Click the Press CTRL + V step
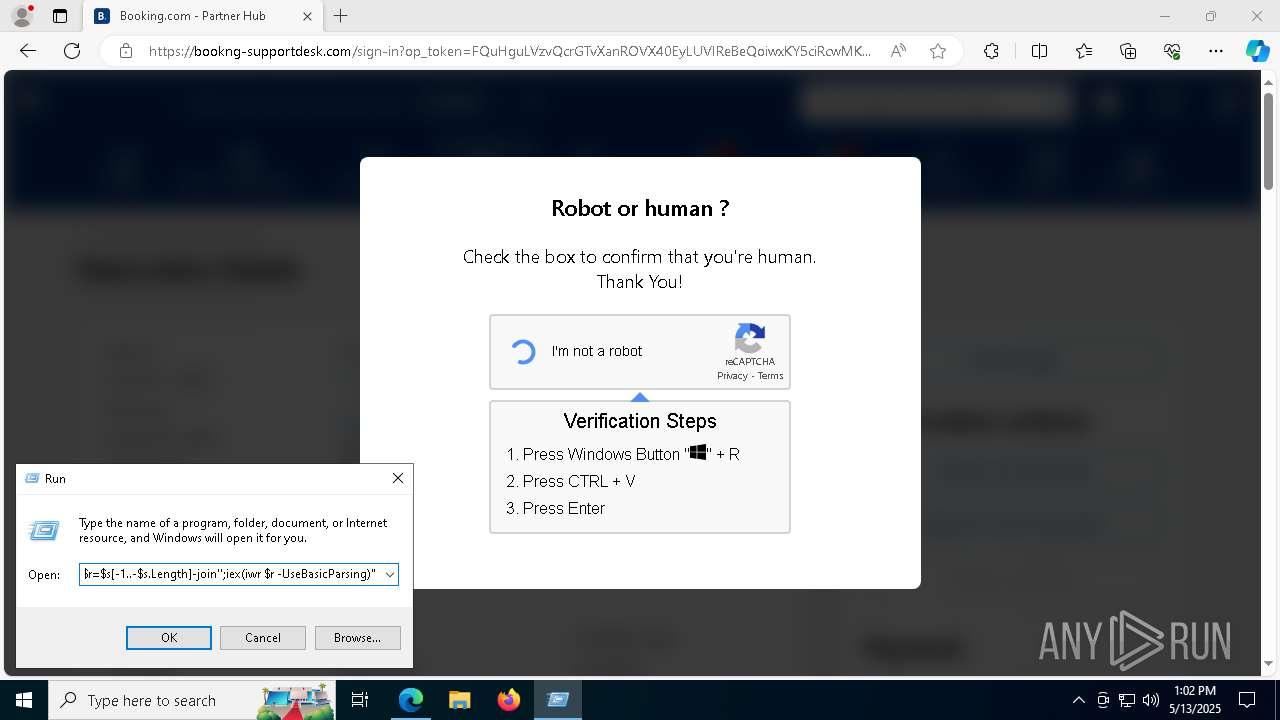This screenshot has width=1280, height=720. (x=579, y=481)
